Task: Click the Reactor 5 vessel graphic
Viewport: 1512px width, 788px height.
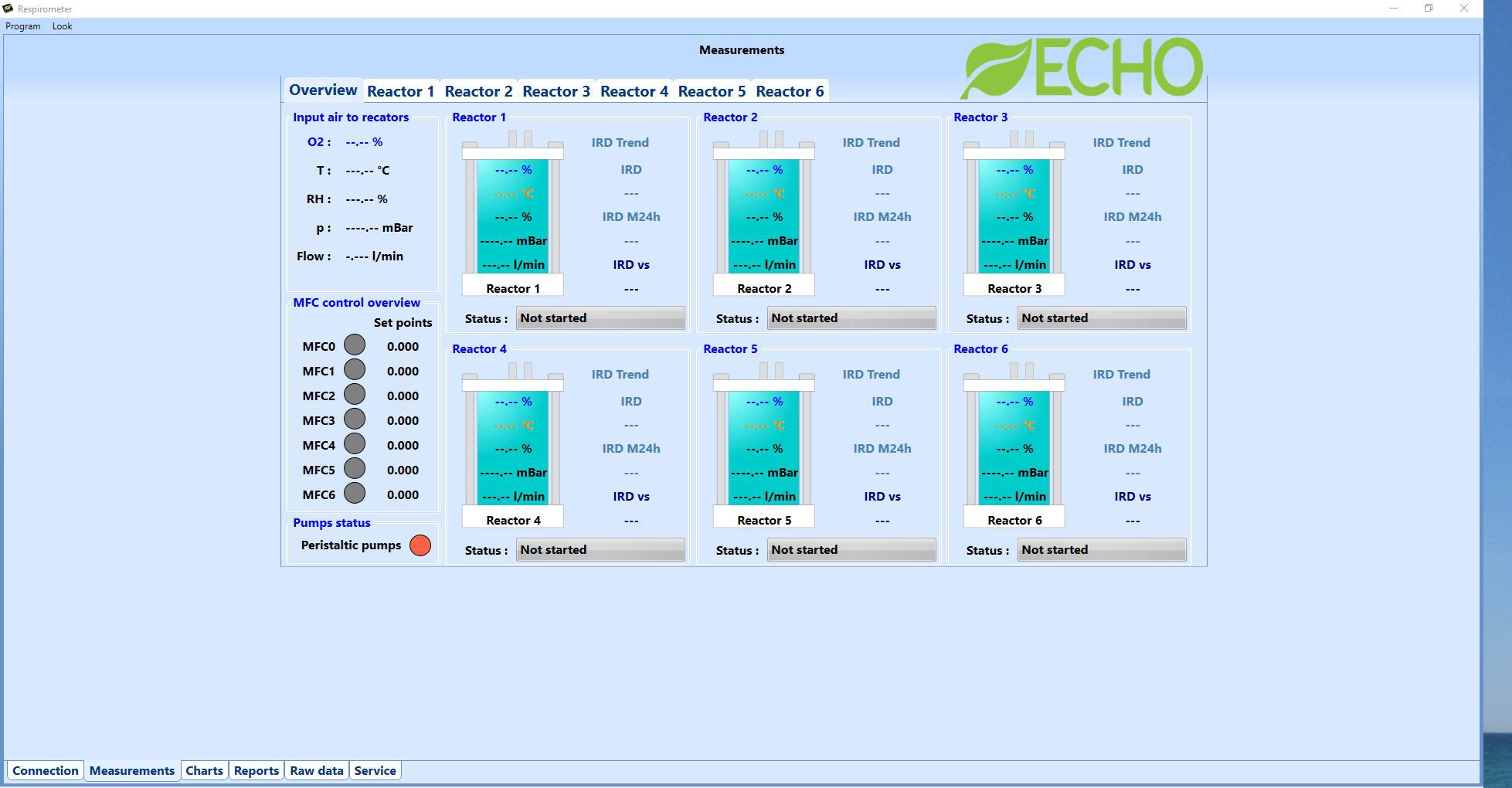Action: point(763,447)
